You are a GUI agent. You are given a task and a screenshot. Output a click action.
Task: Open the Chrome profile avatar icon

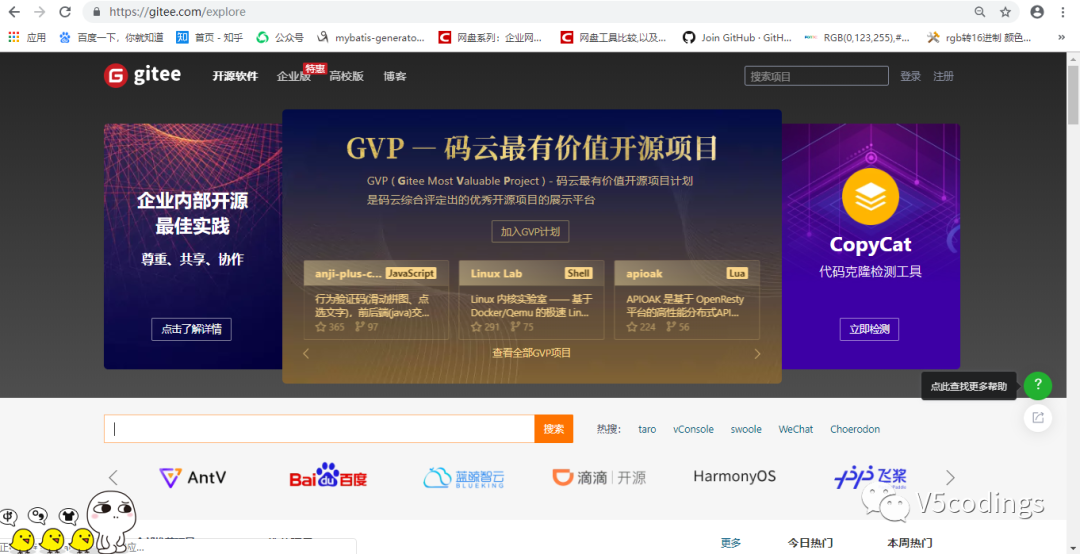pyautogui.click(x=1037, y=12)
